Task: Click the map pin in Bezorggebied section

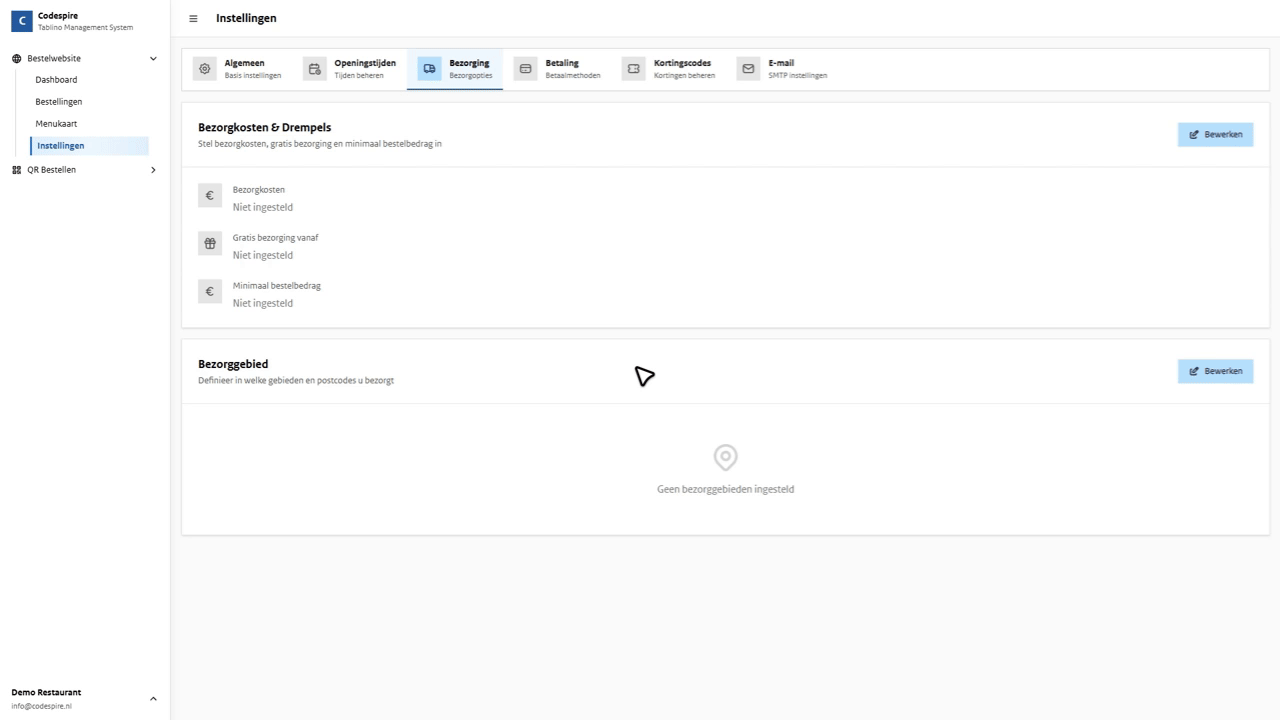Action: [x=725, y=457]
